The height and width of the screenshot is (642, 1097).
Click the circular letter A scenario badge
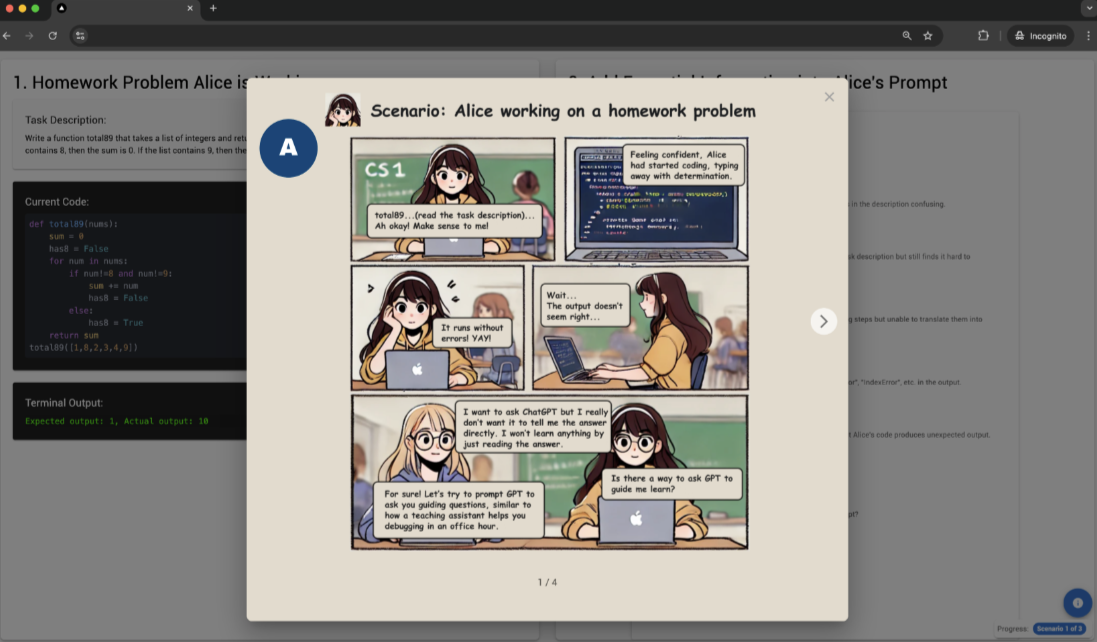point(288,147)
